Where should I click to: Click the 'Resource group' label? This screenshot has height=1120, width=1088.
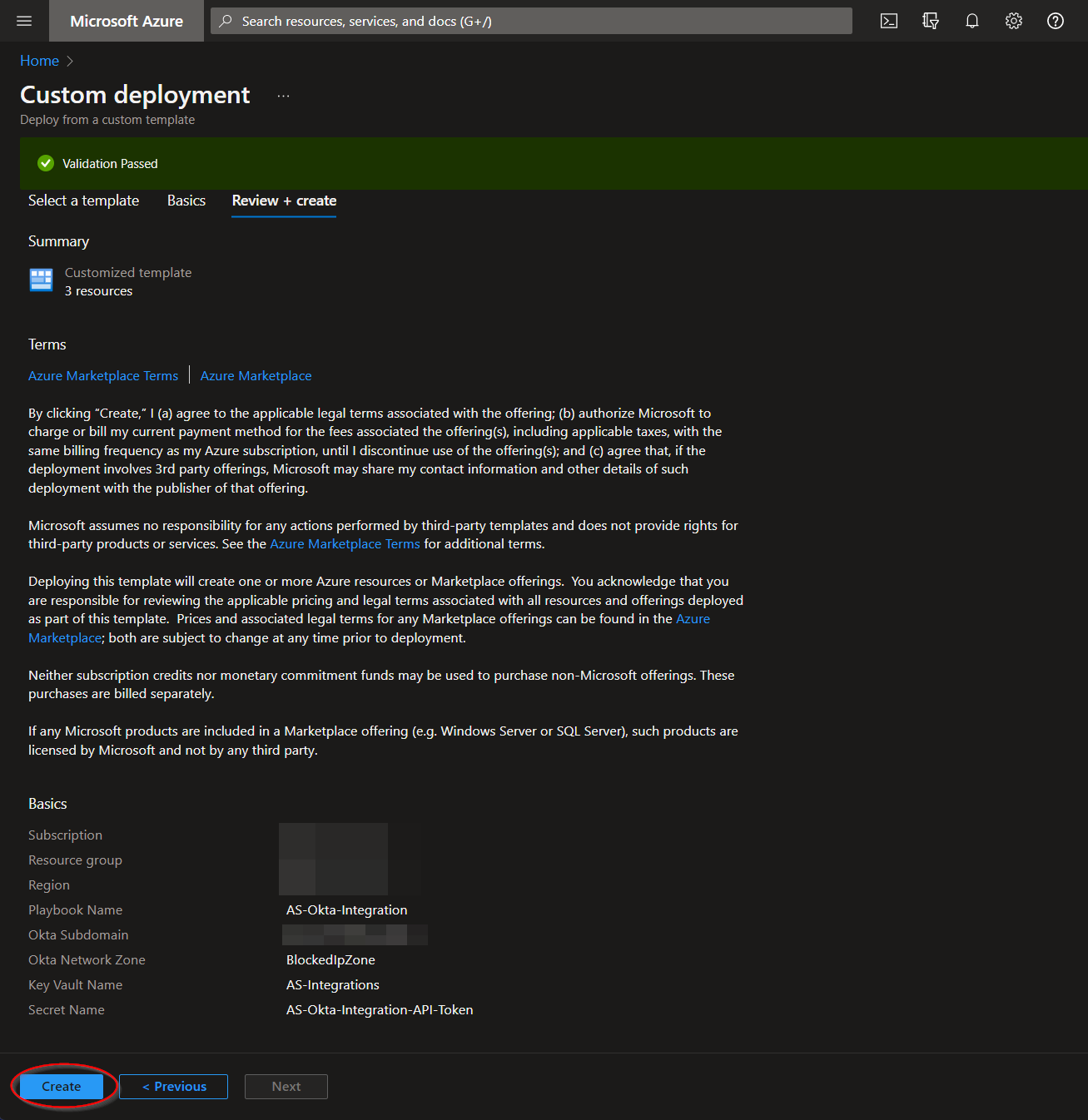75,860
